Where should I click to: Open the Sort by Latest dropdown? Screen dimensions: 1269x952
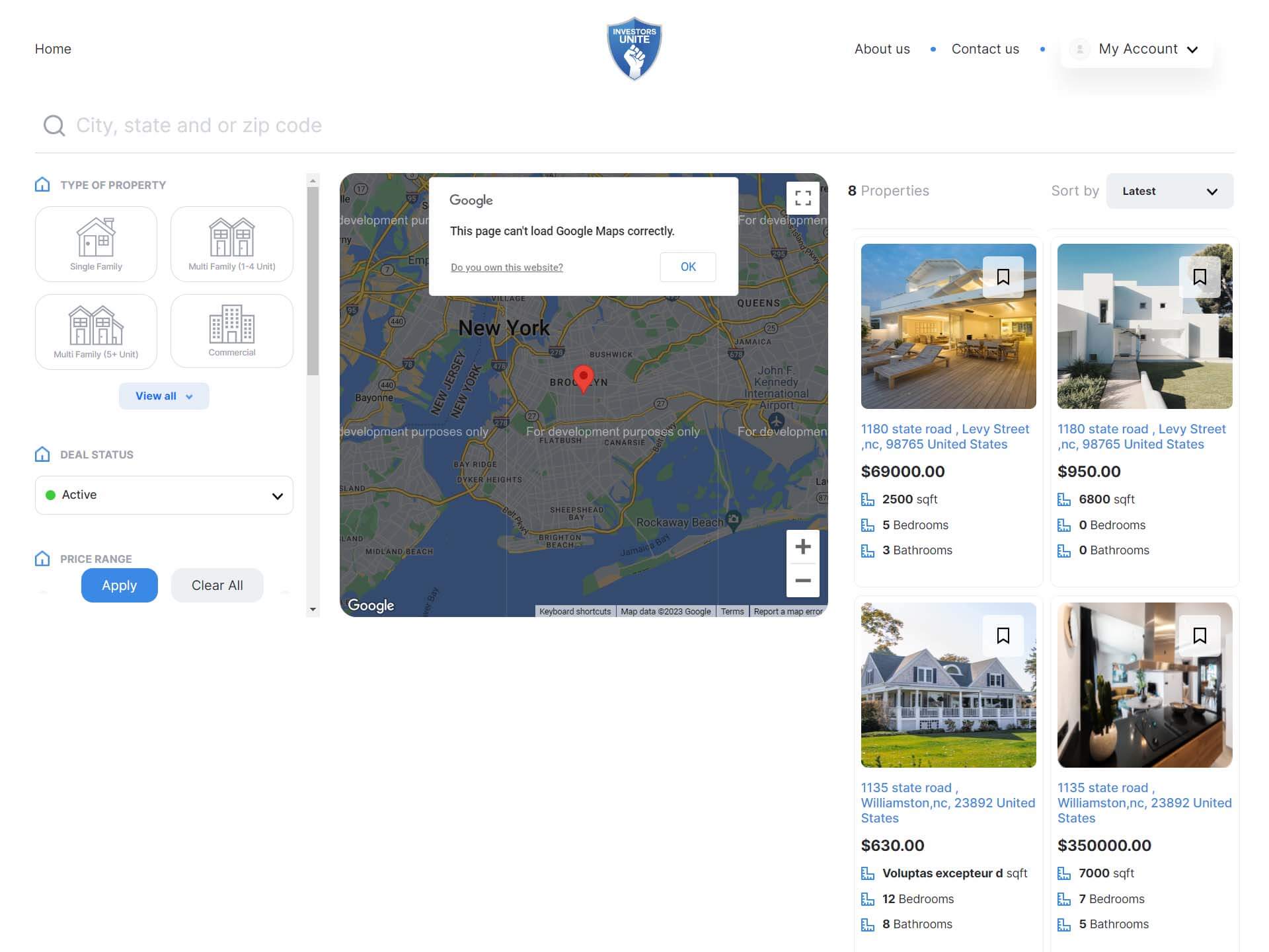(1169, 191)
